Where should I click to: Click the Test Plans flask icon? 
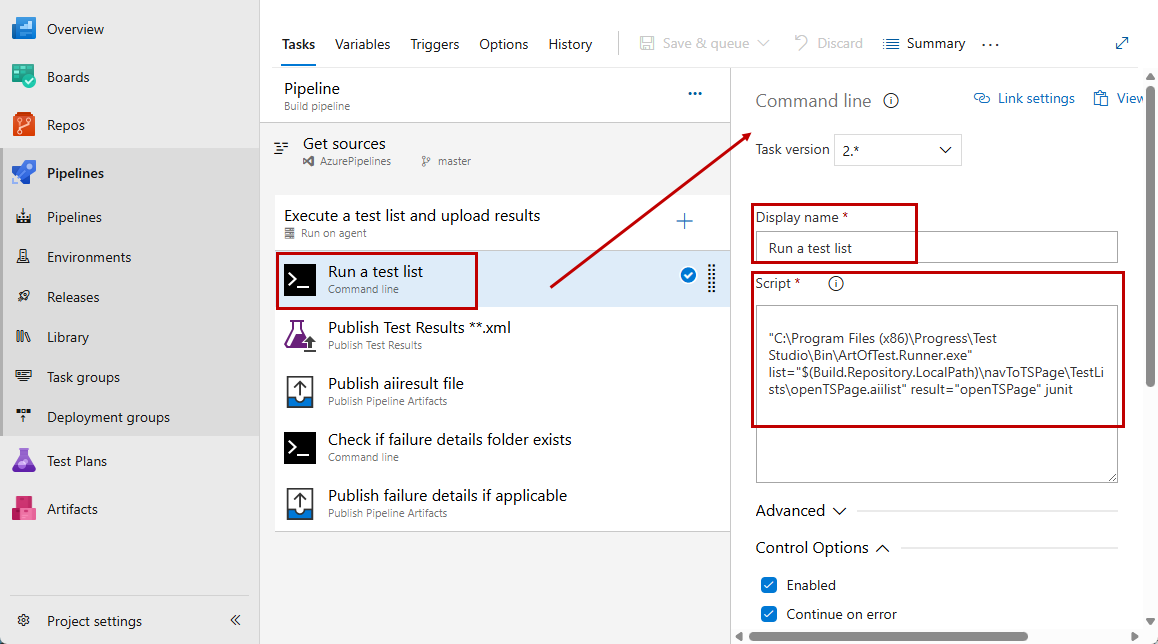(24, 460)
